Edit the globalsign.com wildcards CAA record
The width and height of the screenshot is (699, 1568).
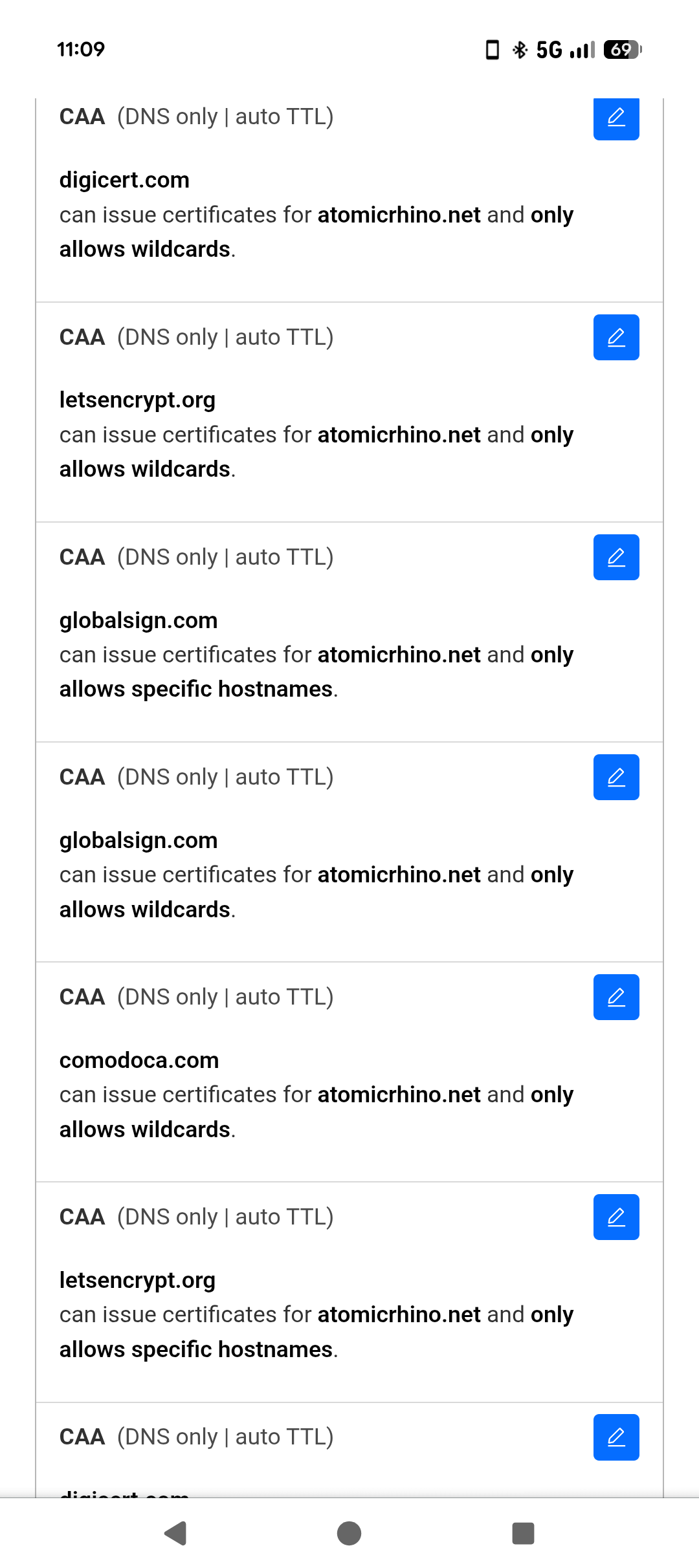[616, 777]
